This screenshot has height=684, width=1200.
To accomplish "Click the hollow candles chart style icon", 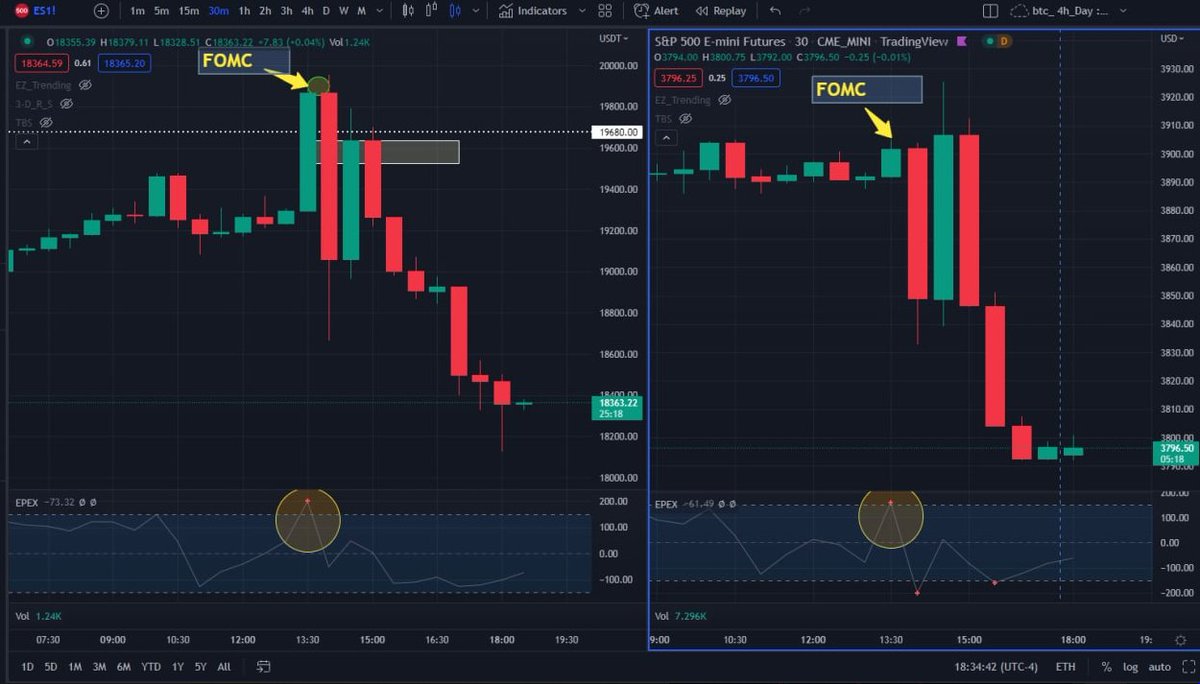I will tap(431, 11).
